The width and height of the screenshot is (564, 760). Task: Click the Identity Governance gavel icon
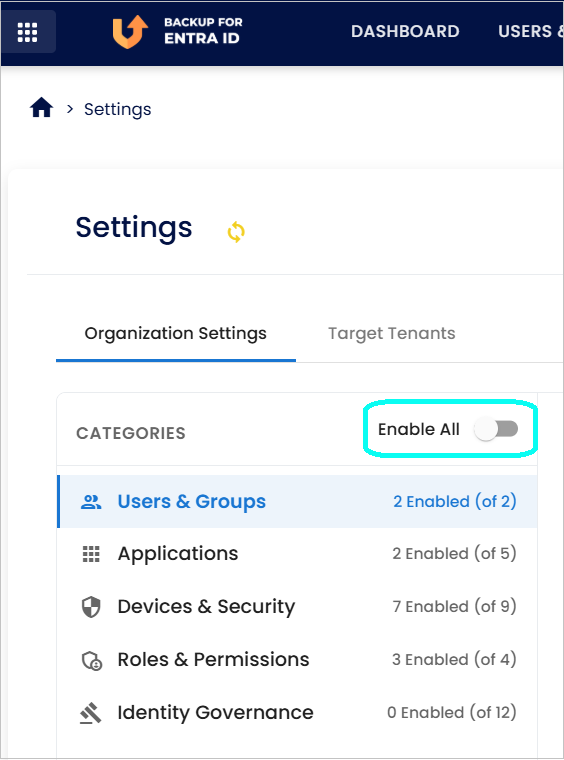click(91, 713)
